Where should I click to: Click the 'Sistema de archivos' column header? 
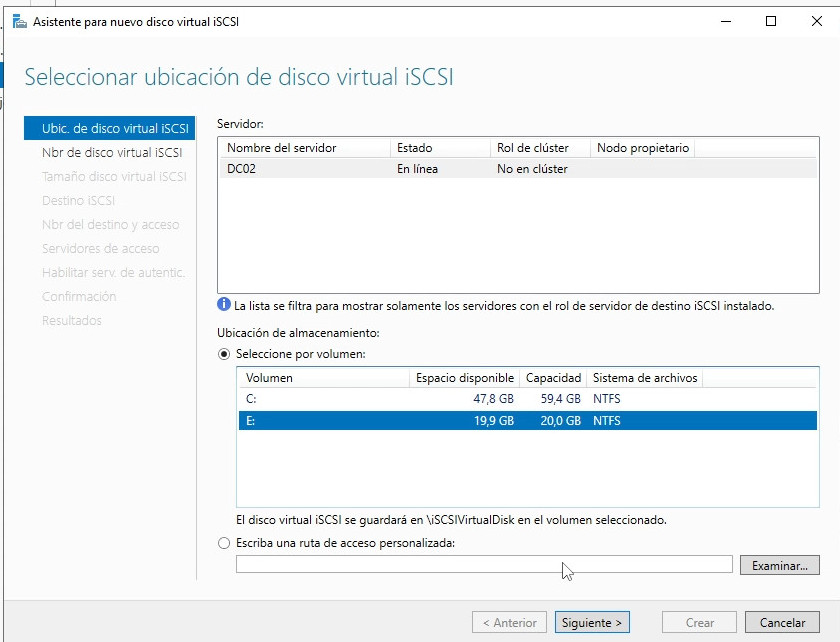[644, 378]
